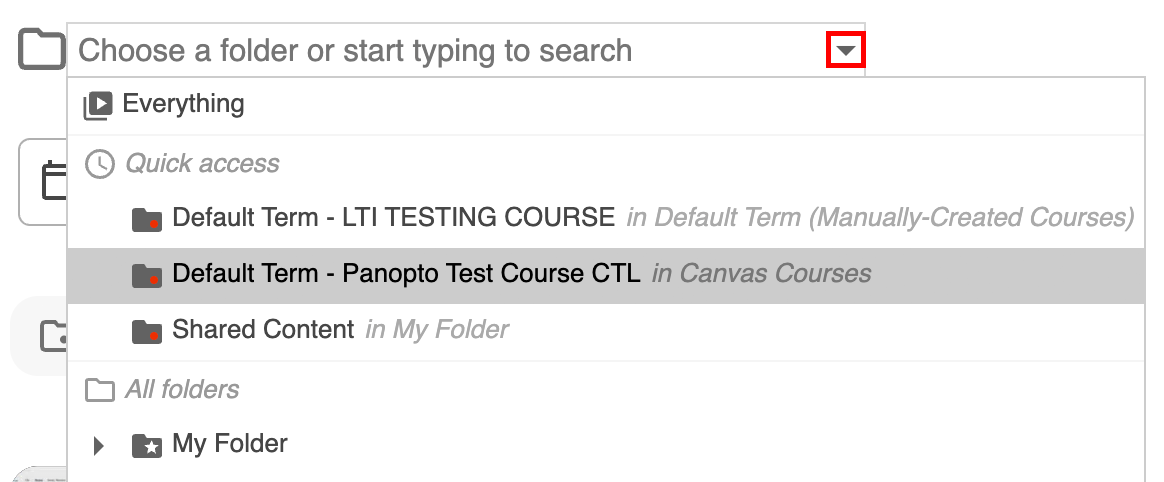The image size is (1164, 482).
Task: Click the folder search input field
Action: pos(440,51)
